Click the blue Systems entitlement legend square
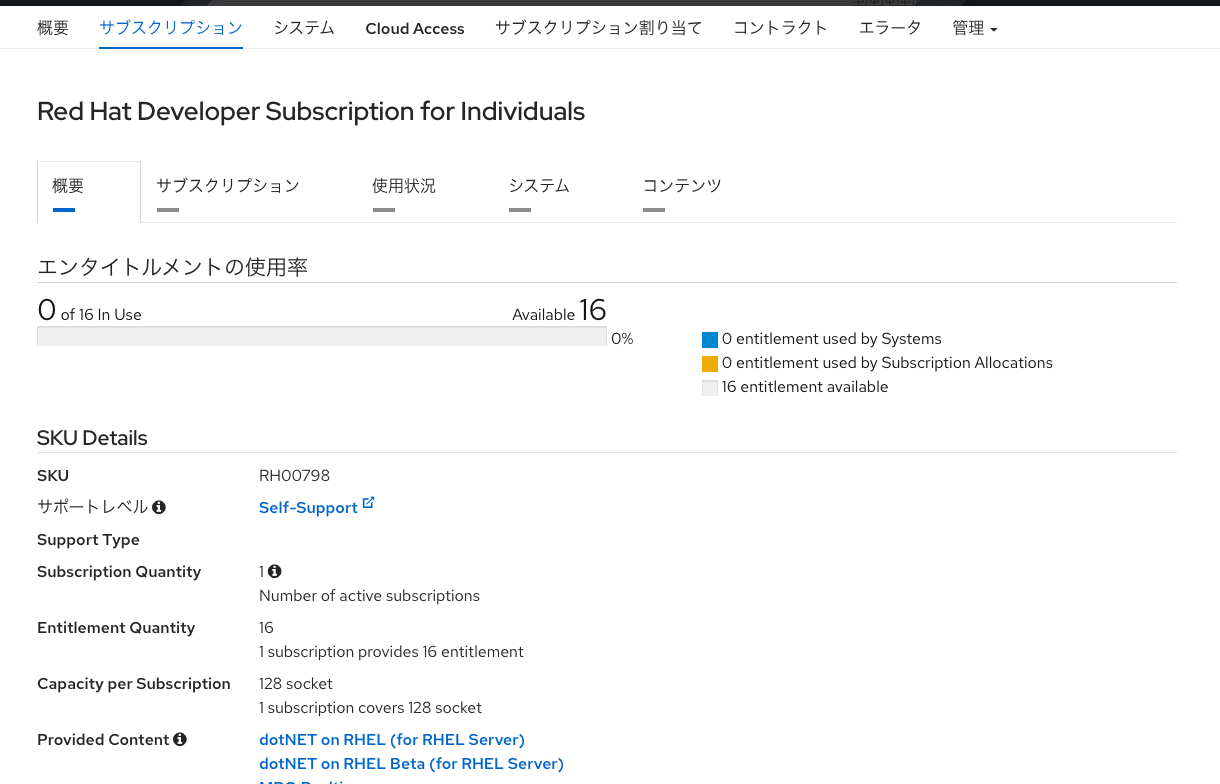 pos(710,339)
